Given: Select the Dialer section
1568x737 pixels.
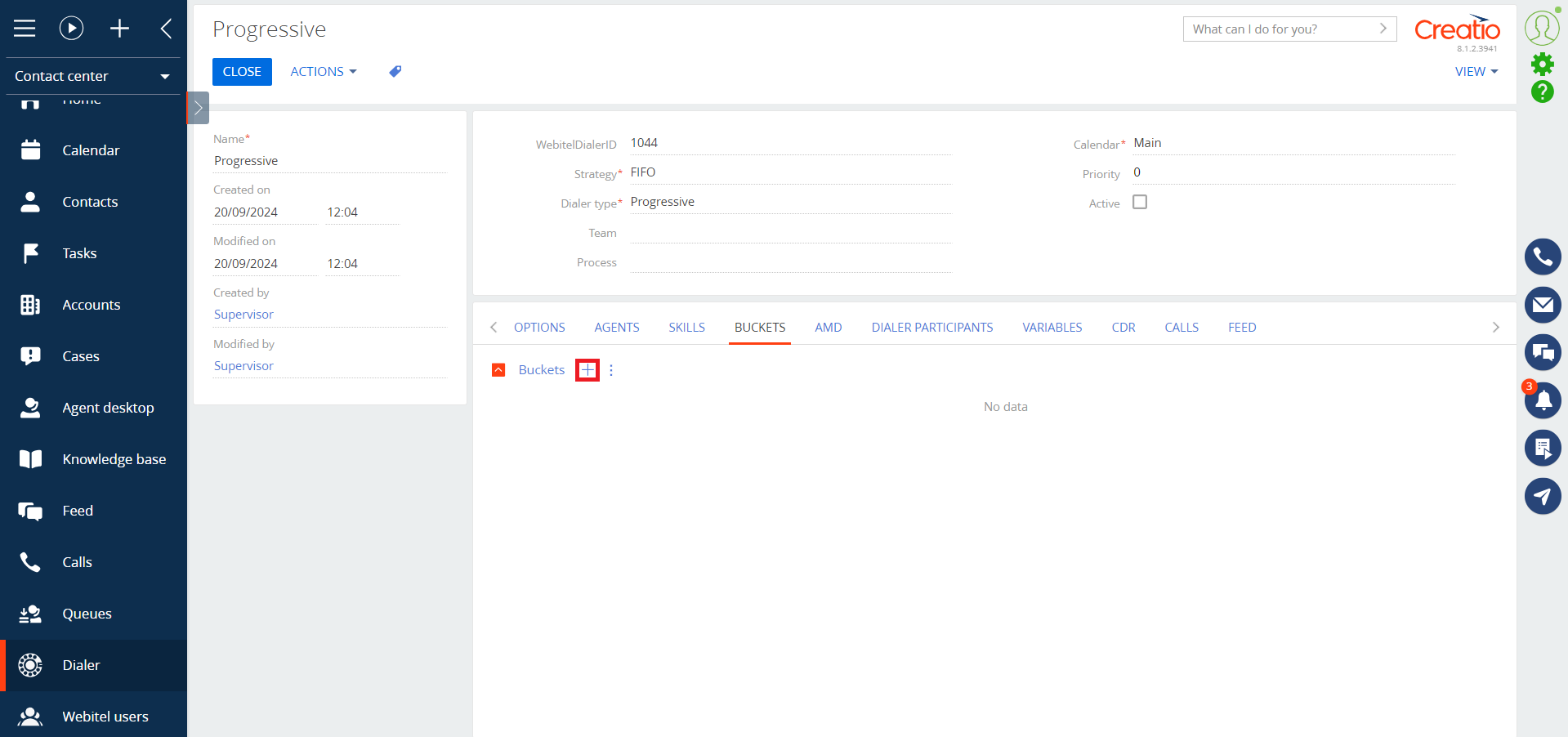Looking at the screenshot, I should [93, 665].
